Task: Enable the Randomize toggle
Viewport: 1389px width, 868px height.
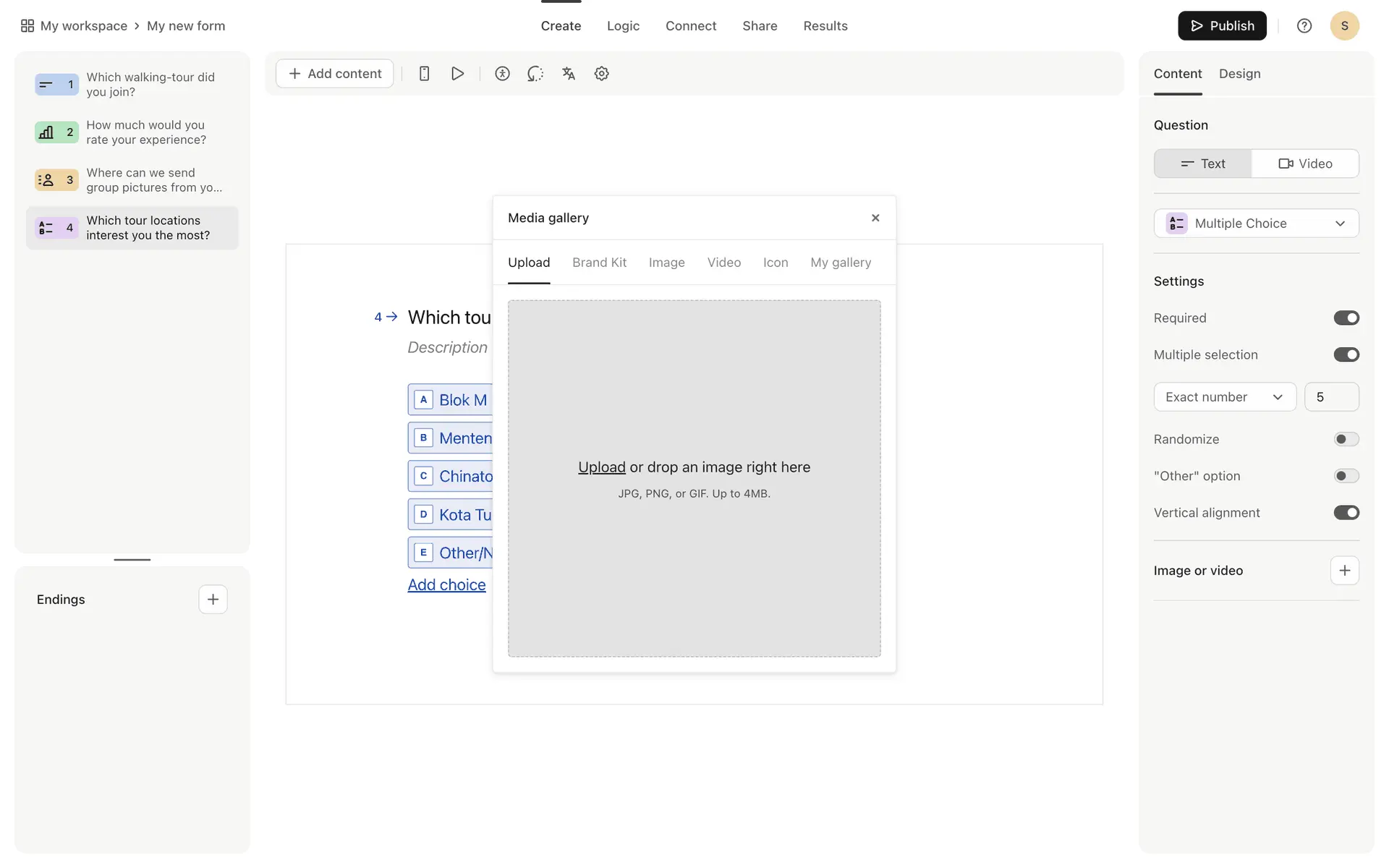Action: pos(1346,440)
